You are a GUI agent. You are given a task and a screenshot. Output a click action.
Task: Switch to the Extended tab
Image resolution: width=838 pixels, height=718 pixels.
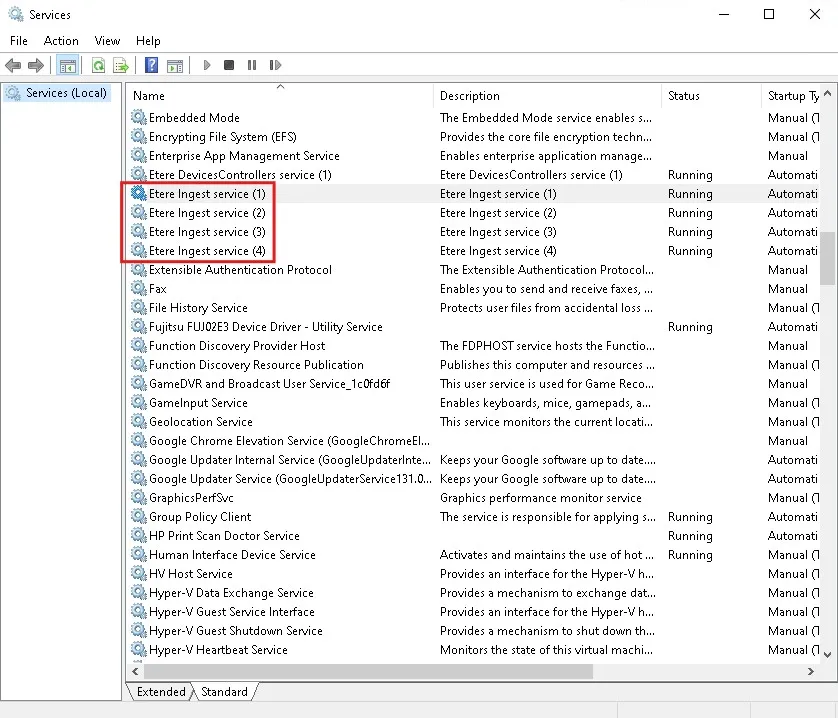coord(161,692)
